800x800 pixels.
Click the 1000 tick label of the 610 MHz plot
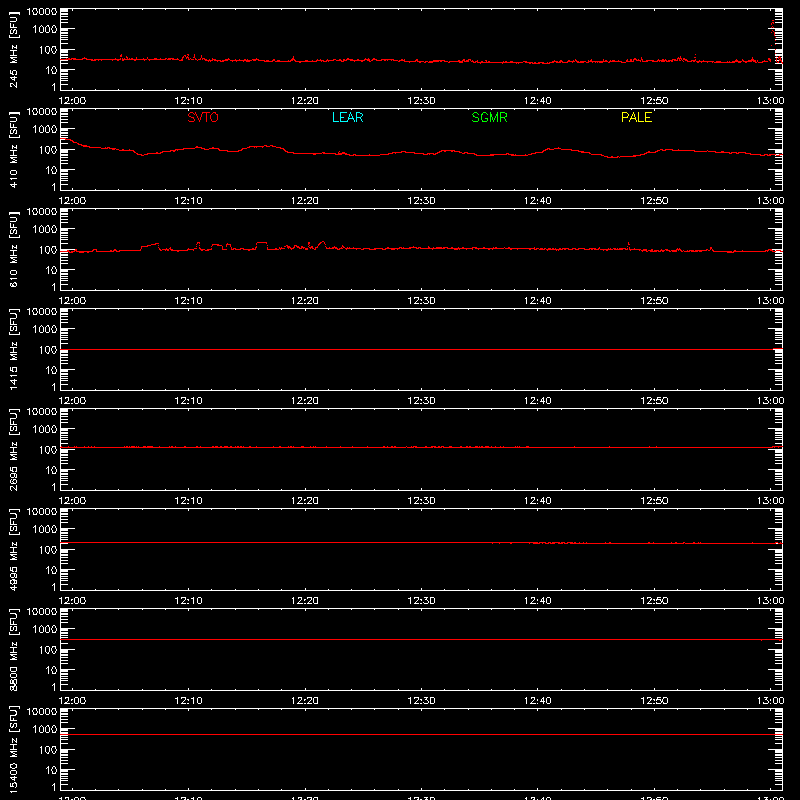45,230
